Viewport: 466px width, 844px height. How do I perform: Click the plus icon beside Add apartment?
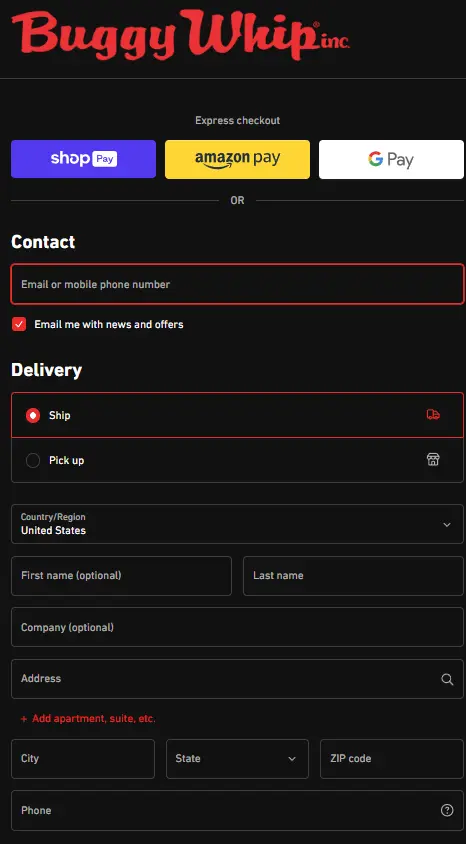tap(24, 719)
